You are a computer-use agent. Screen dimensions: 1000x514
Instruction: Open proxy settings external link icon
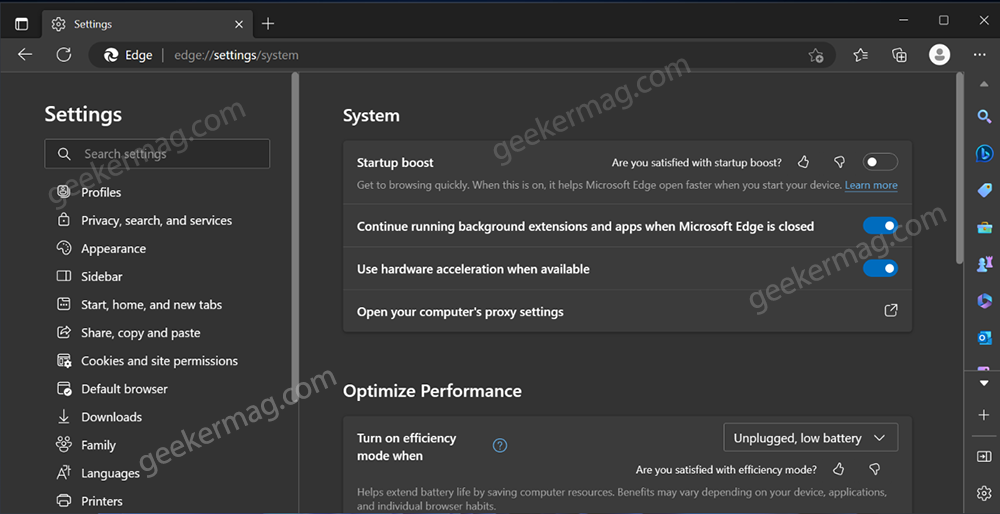(x=891, y=311)
